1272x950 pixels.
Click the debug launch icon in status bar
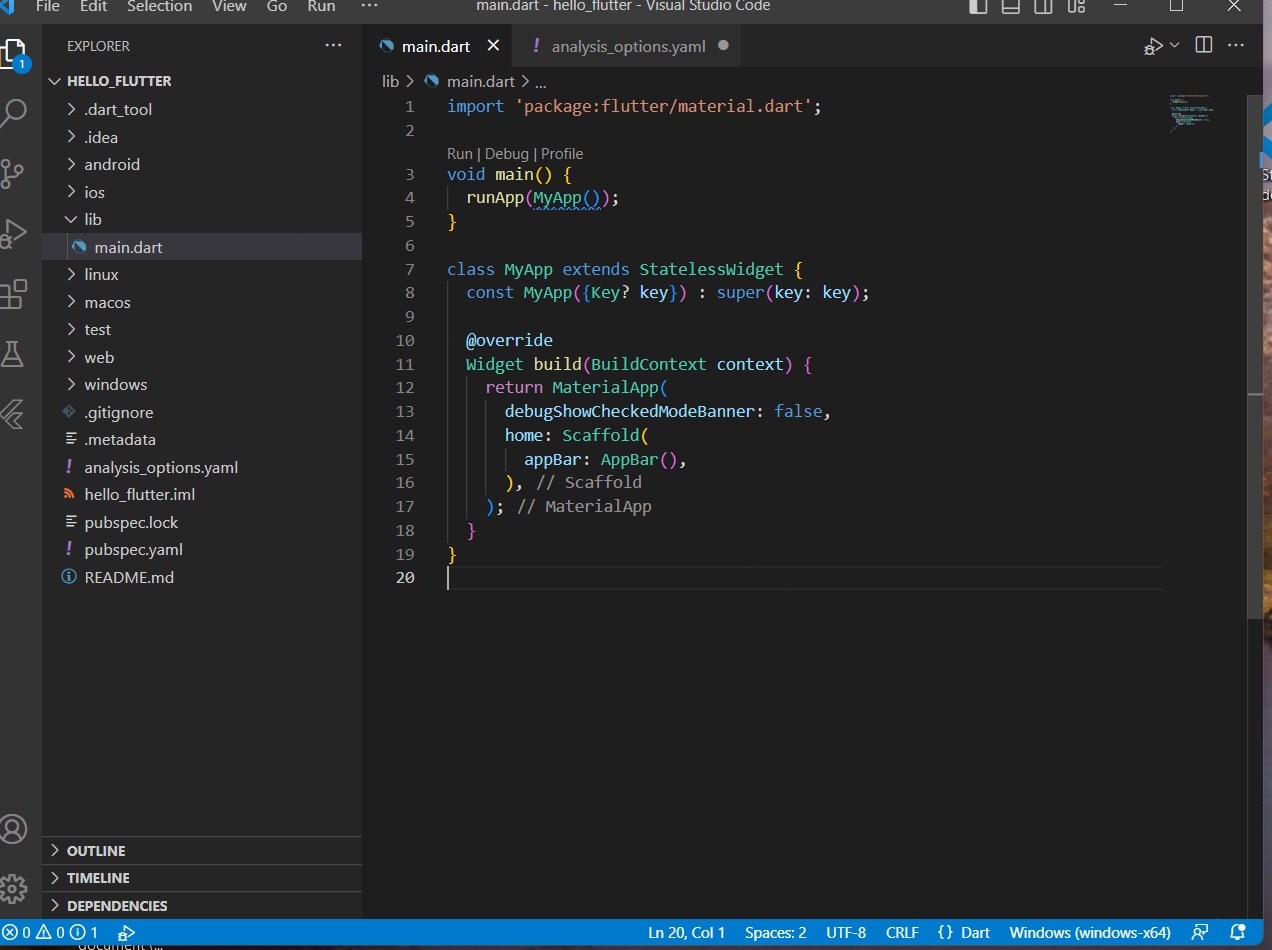(127, 933)
